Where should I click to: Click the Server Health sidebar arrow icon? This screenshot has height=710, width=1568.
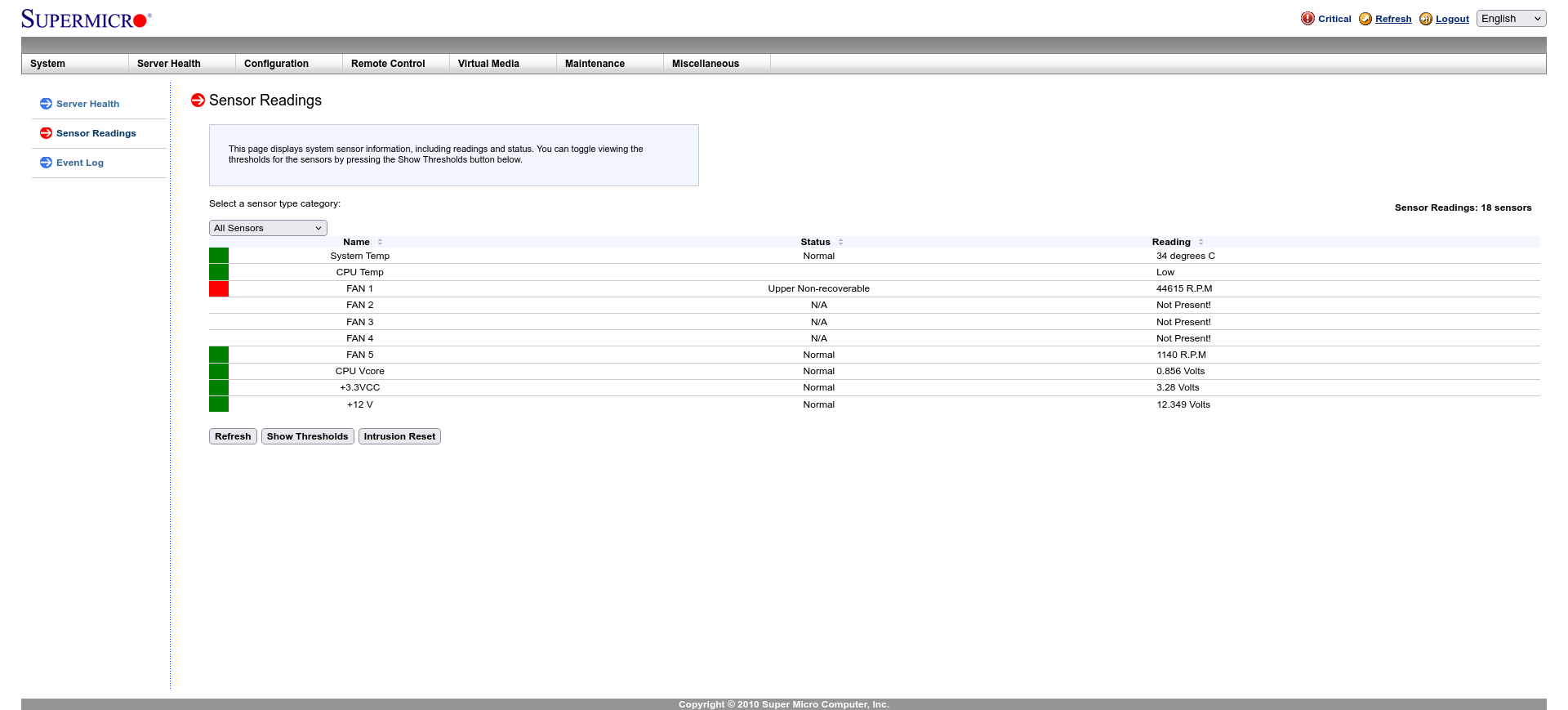point(46,104)
